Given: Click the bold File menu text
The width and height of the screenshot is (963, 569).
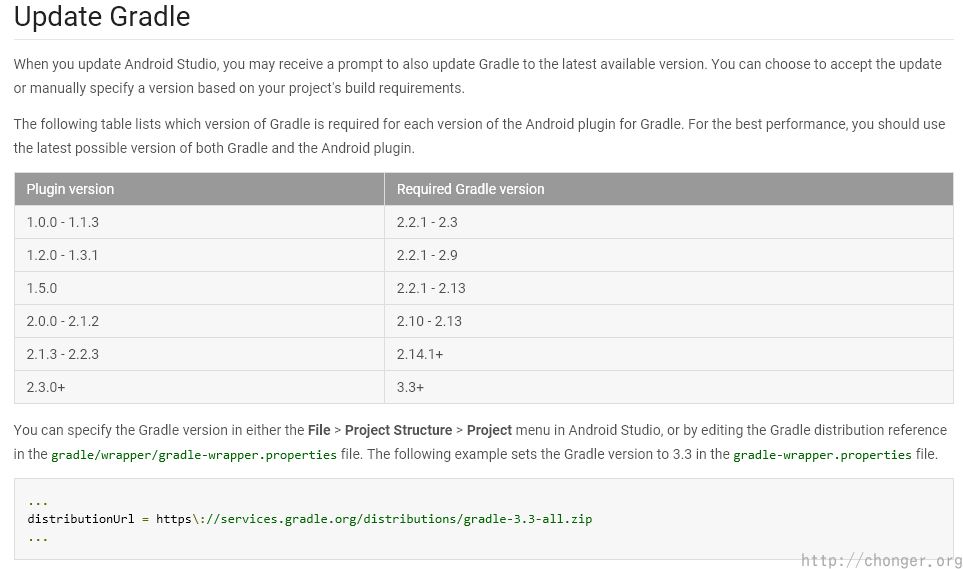Looking at the screenshot, I should pos(319,430).
